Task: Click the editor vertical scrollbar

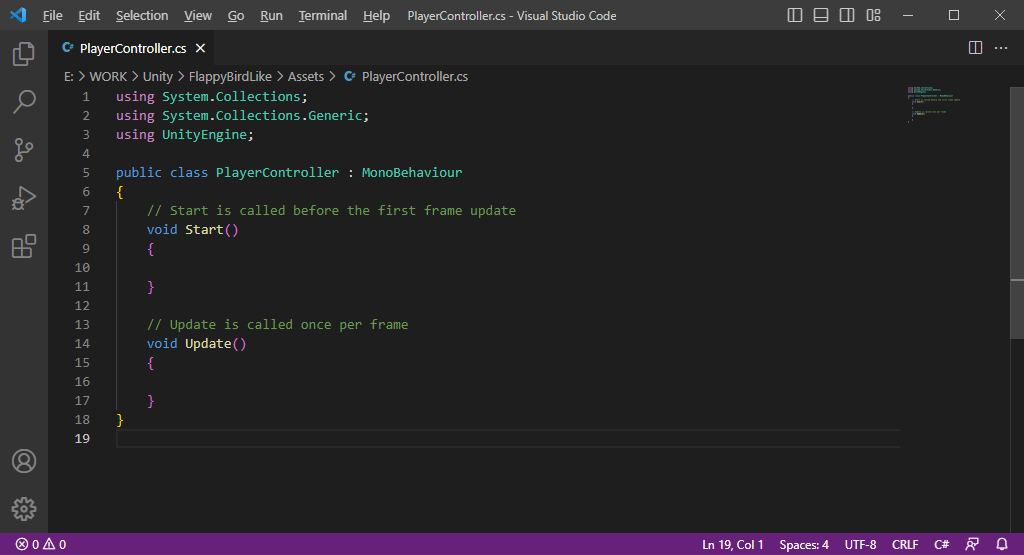Action: (x=1017, y=213)
